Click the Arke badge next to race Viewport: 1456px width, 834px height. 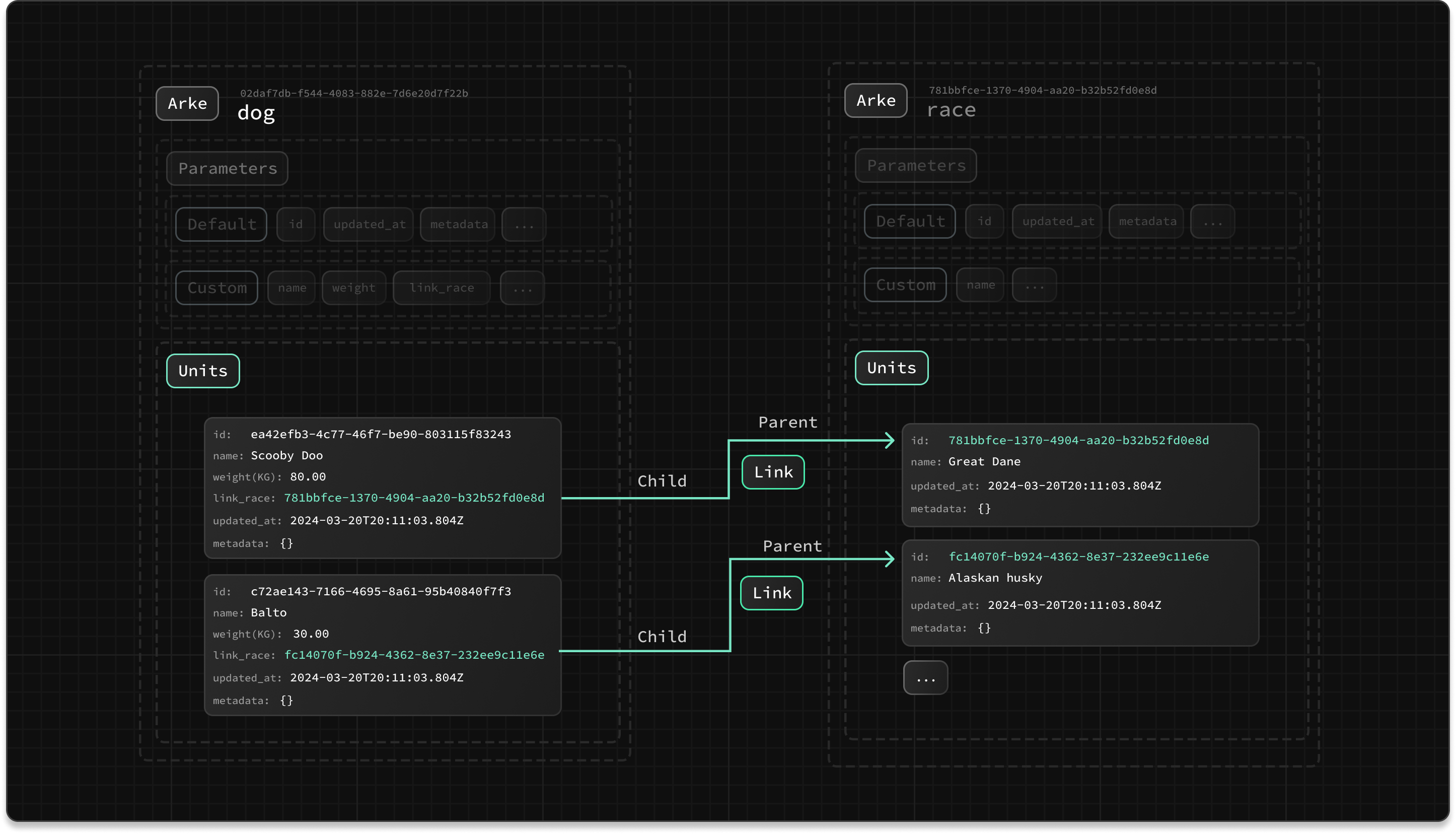[x=876, y=101]
